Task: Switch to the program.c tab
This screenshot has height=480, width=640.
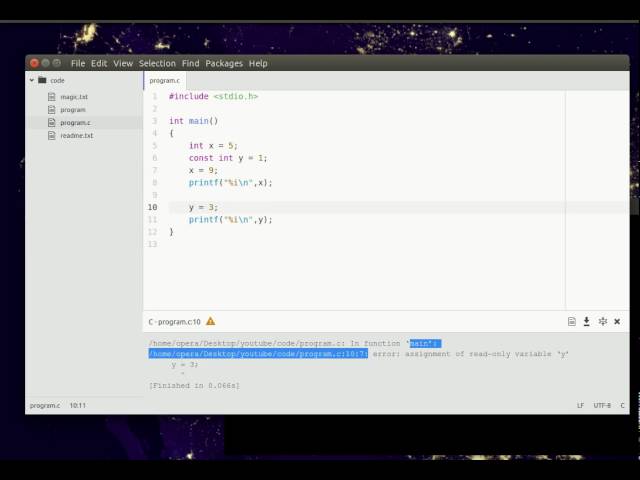Action: click(x=164, y=80)
